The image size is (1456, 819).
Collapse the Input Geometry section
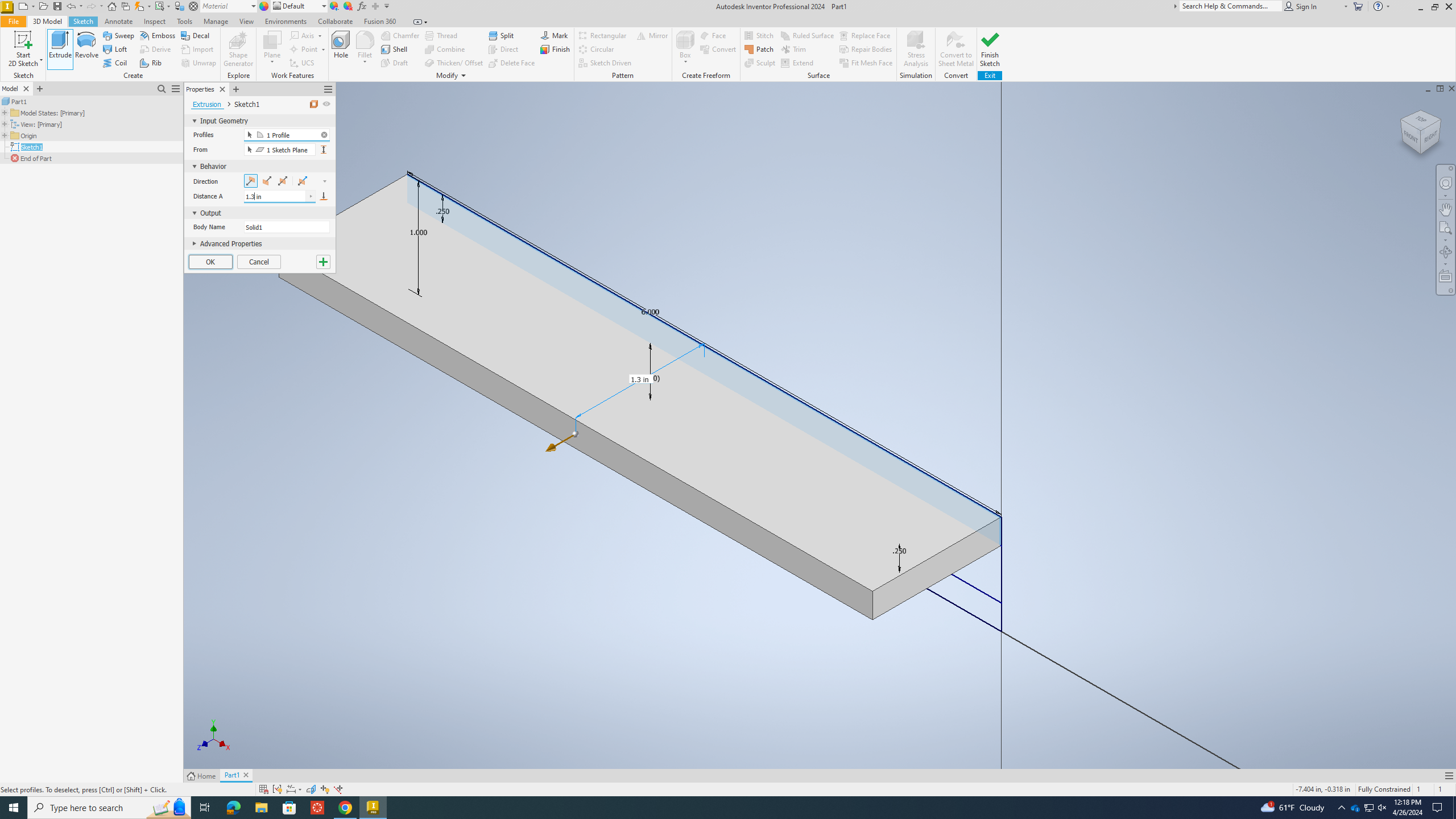(194, 121)
